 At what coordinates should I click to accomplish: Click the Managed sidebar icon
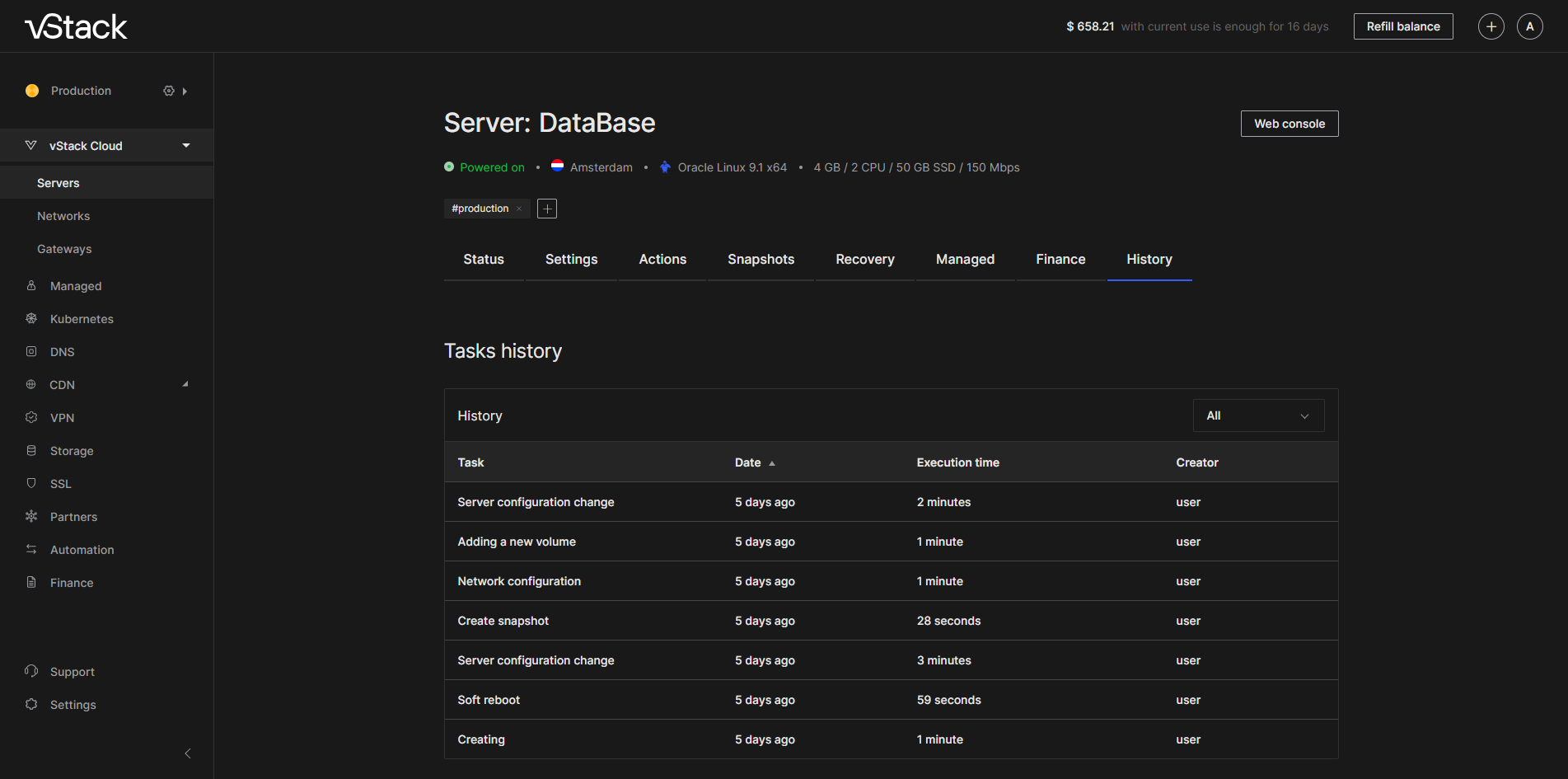click(31, 285)
